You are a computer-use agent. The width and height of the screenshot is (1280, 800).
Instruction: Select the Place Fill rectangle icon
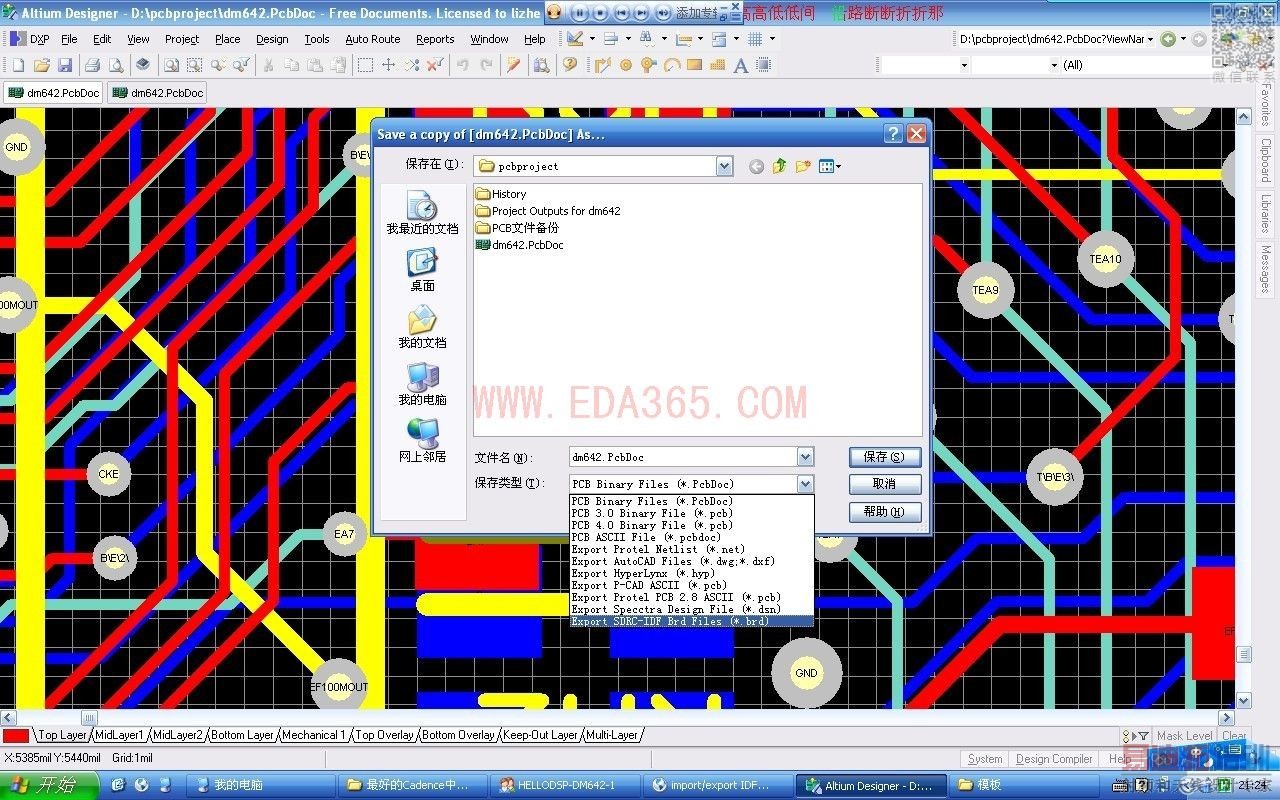(695, 65)
